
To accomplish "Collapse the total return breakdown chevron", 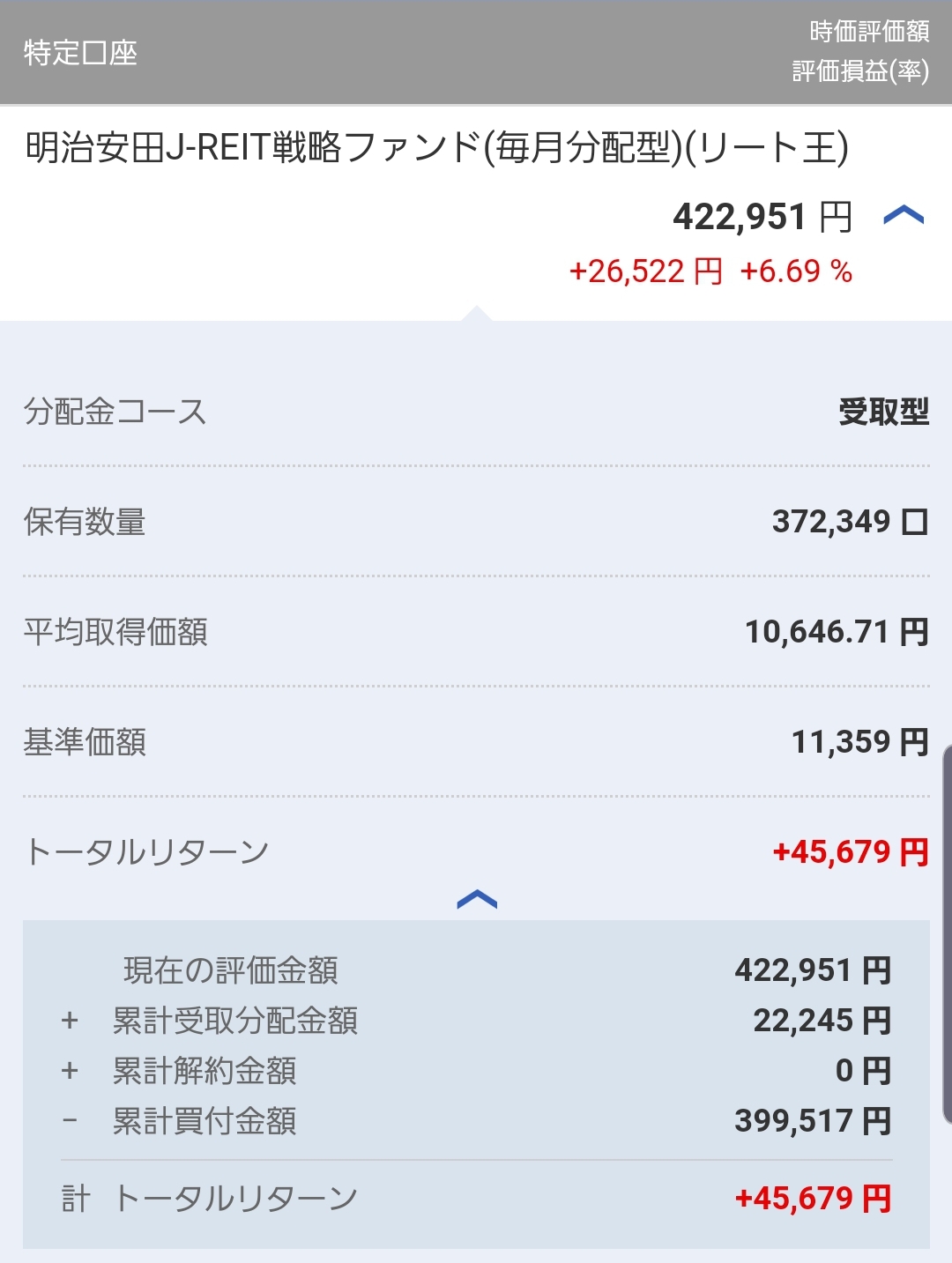I will pyautogui.click(x=477, y=900).
